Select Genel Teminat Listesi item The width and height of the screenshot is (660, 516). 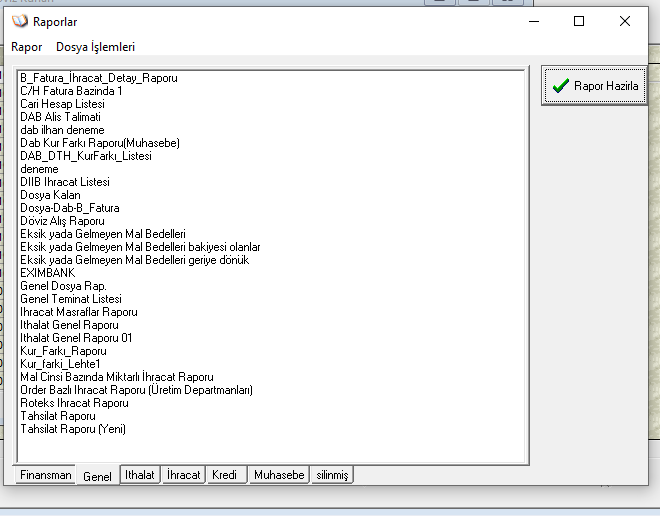click(71, 299)
